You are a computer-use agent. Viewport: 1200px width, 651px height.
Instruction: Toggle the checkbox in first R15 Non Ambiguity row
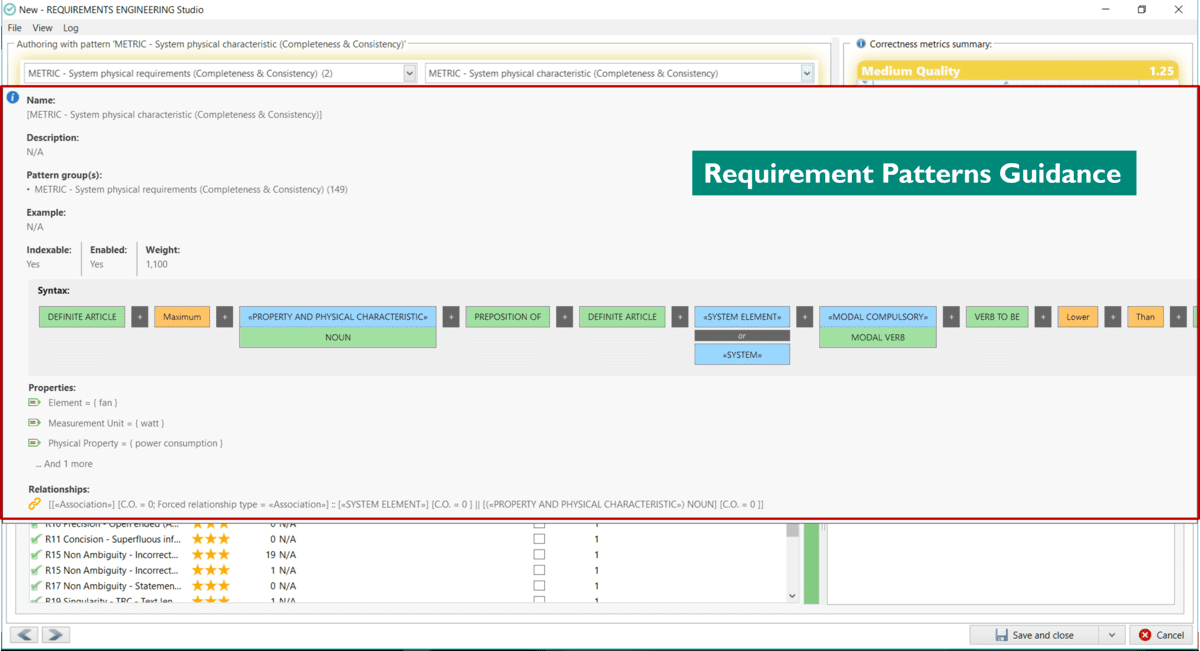(539, 554)
